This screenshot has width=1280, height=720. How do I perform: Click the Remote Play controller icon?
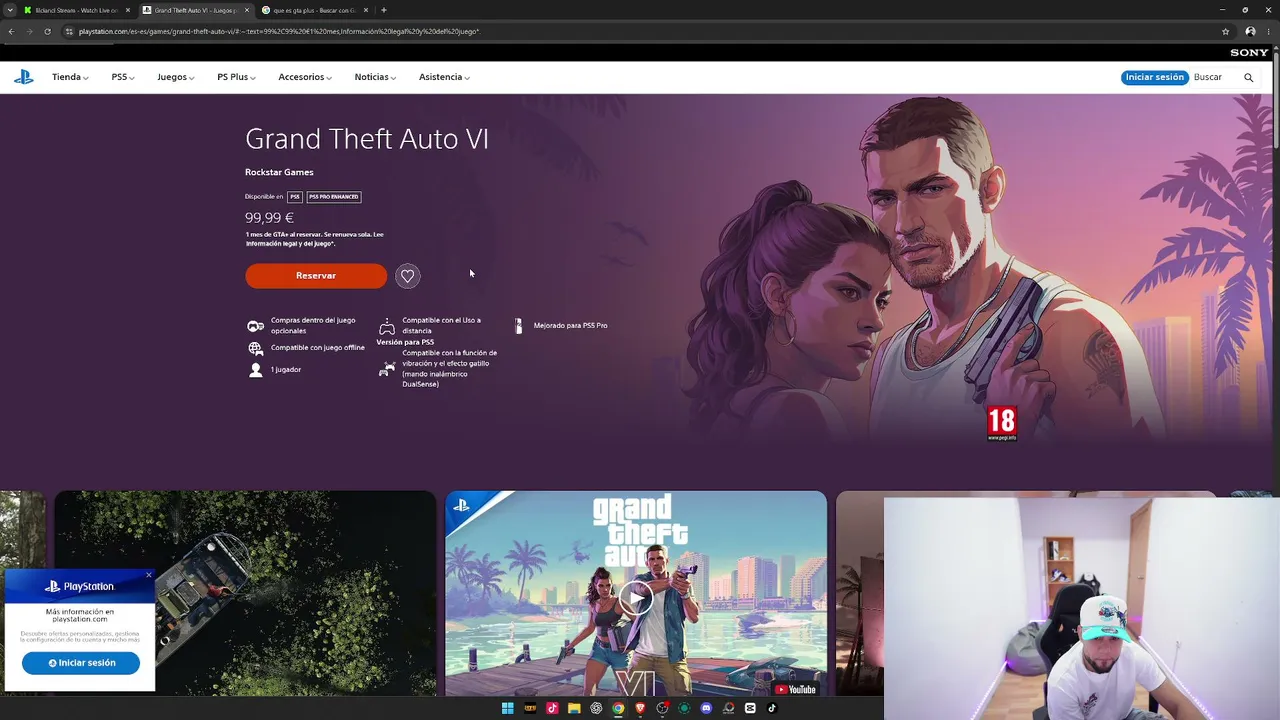pyautogui.click(x=387, y=326)
